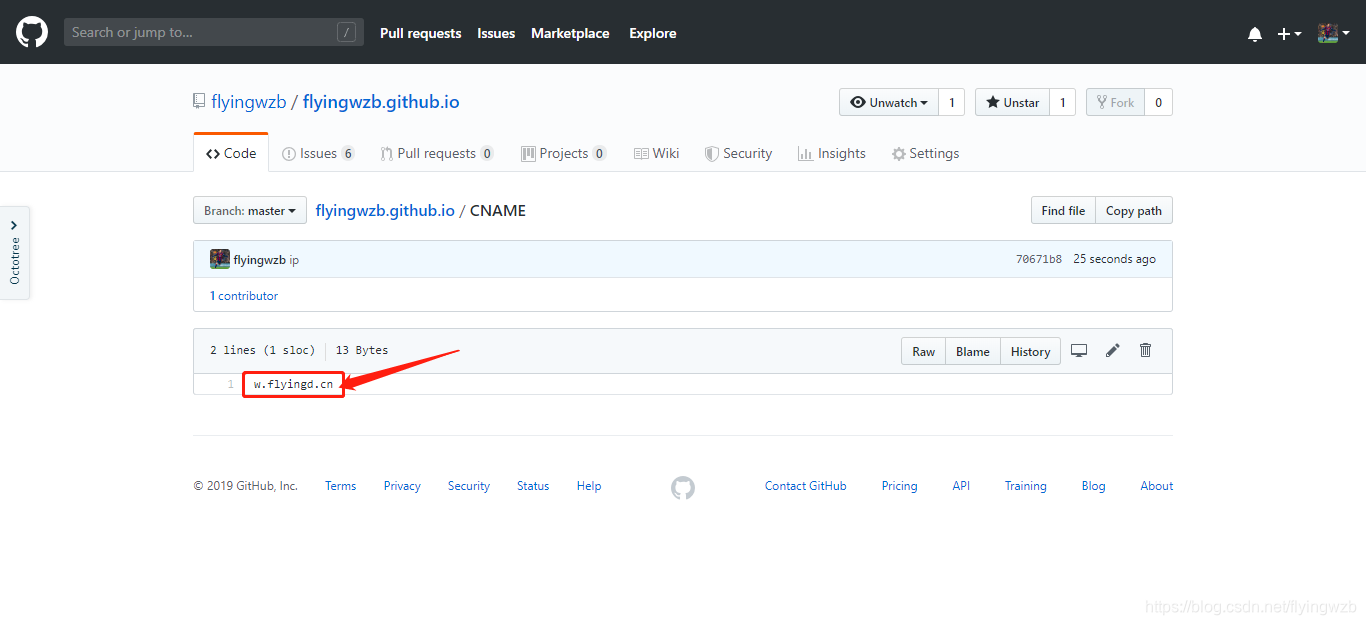Screen dimensions: 1366x625
Task: Open the Help footer link
Action: (x=589, y=486)
